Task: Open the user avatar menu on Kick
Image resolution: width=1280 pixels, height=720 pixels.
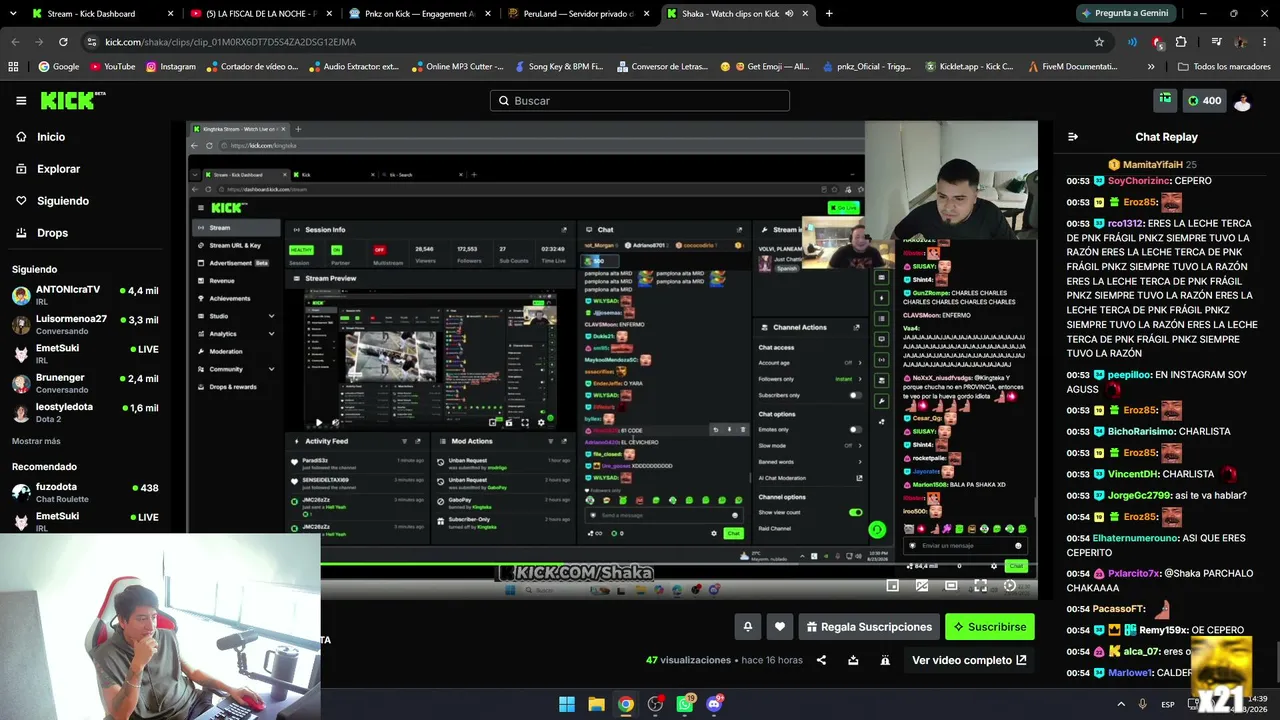Action: [x=1242, y=101]
